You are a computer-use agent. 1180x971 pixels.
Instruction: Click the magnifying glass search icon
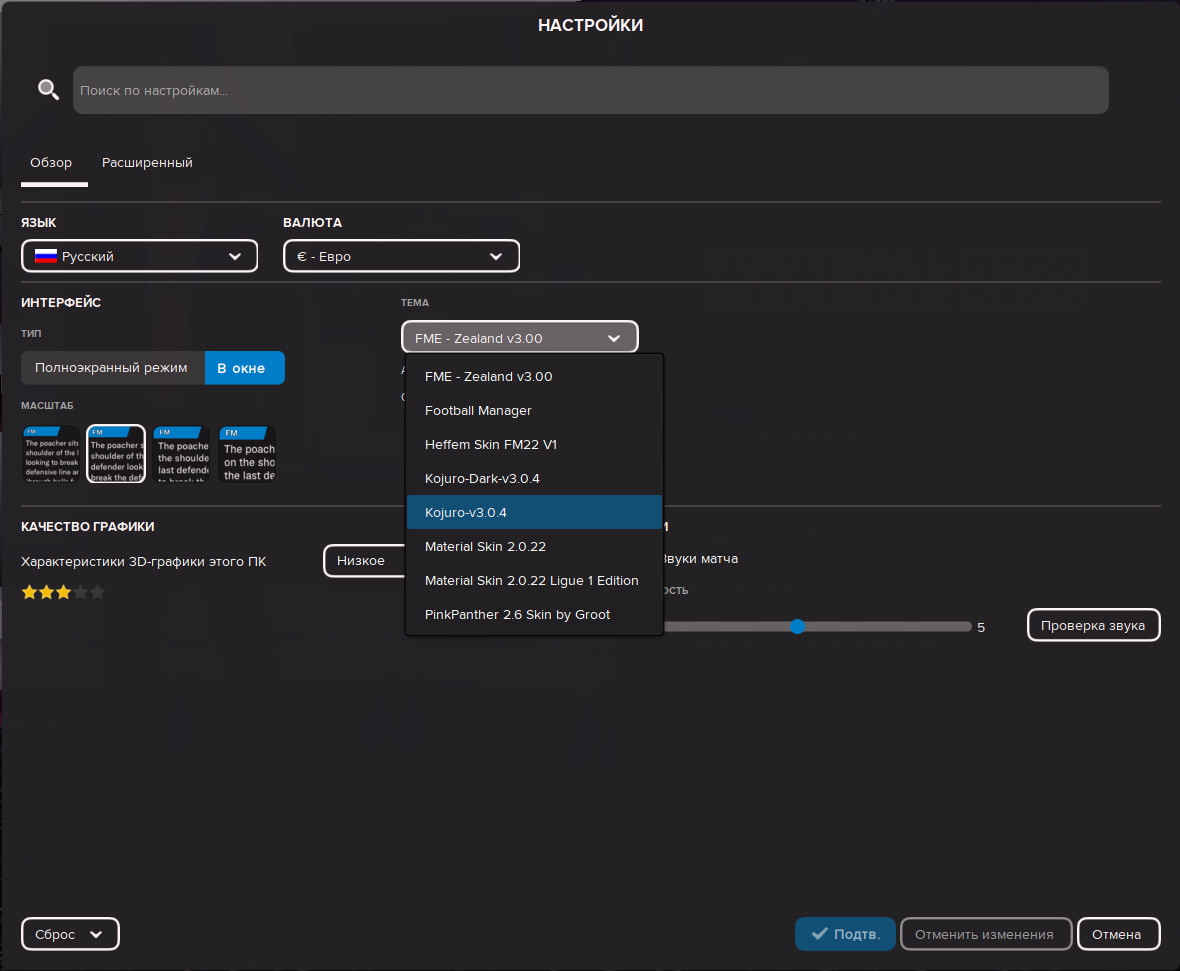48,90
